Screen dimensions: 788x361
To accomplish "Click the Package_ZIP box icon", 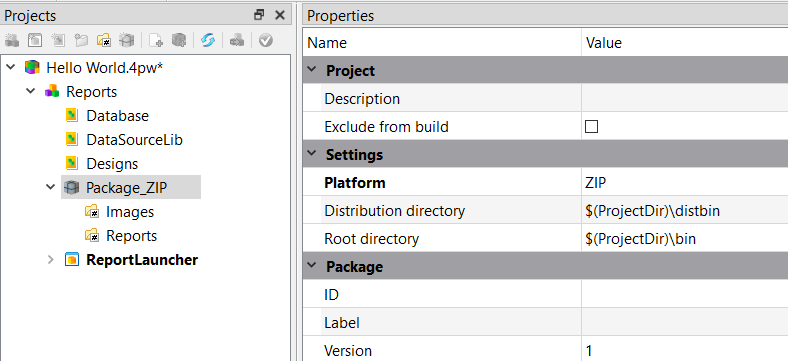I will tap(72, 188).
